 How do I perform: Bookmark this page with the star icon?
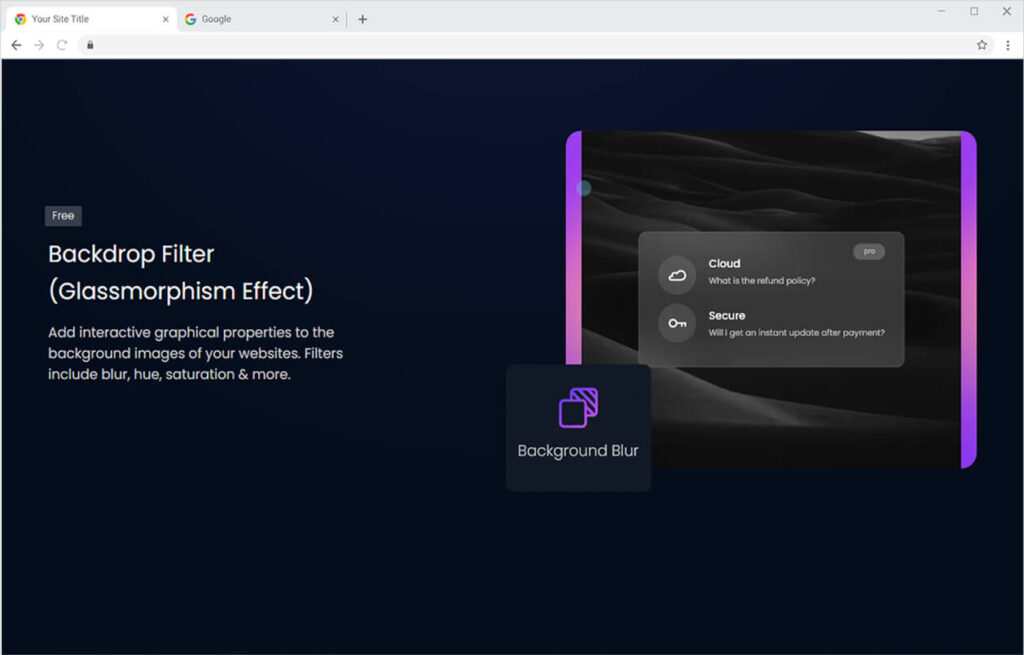(982, 45)
